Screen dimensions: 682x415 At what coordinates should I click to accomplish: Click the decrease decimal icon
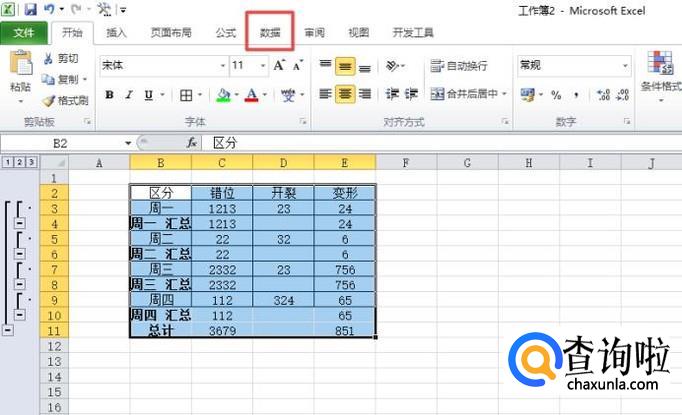623,95
